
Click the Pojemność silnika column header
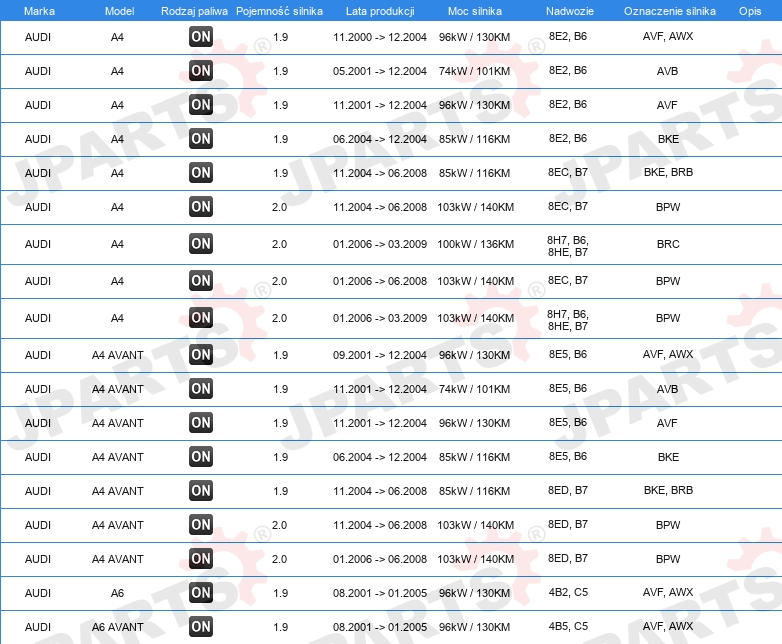pos(279,11)
